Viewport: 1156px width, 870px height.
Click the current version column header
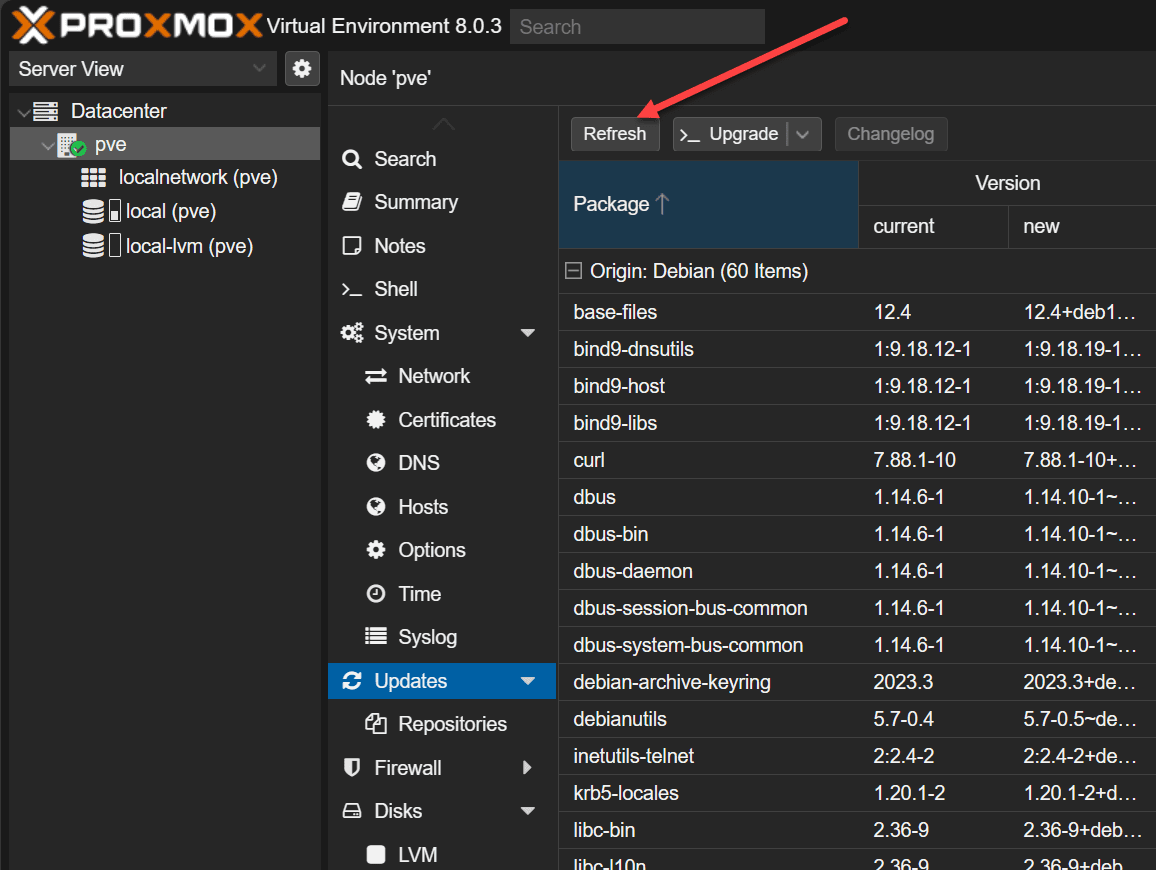pyautogui.click(x=933, y=226)
